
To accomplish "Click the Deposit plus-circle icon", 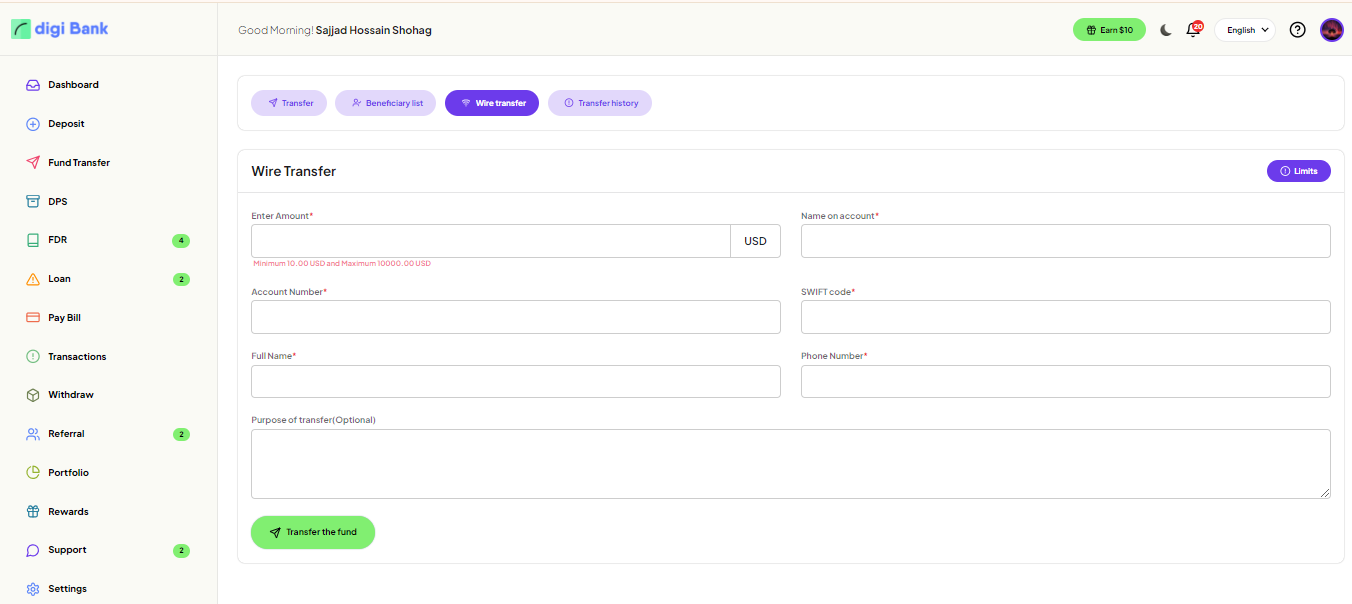I will (x=33, y=124).
